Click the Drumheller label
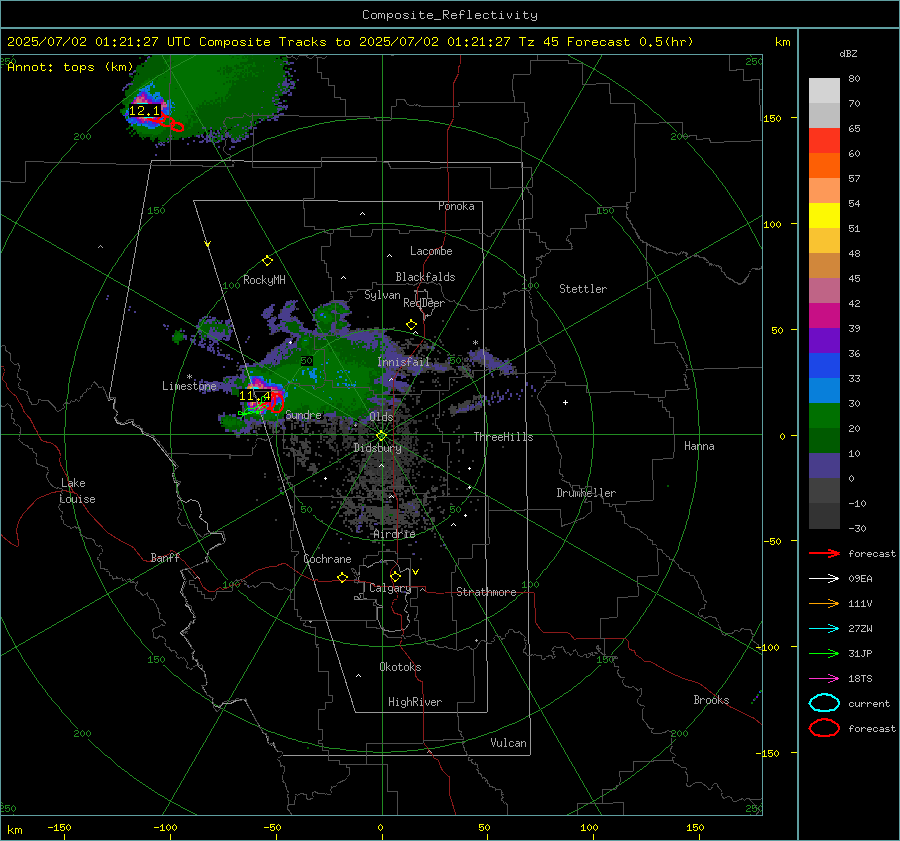Image resolution: width=900 pixels, height=841 pixels. click(x=586, y=493)
